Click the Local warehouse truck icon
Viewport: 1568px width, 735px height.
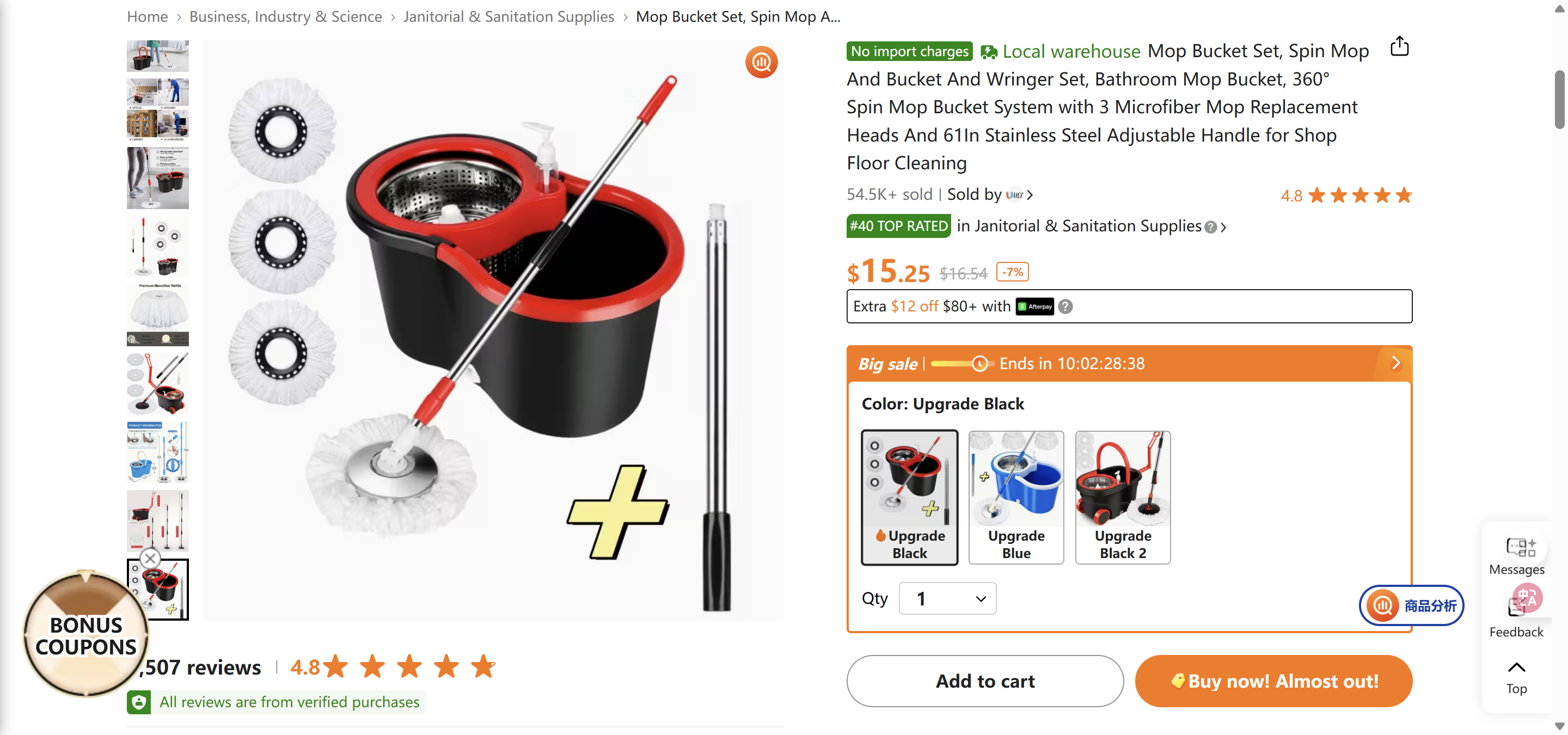point(989,51)
